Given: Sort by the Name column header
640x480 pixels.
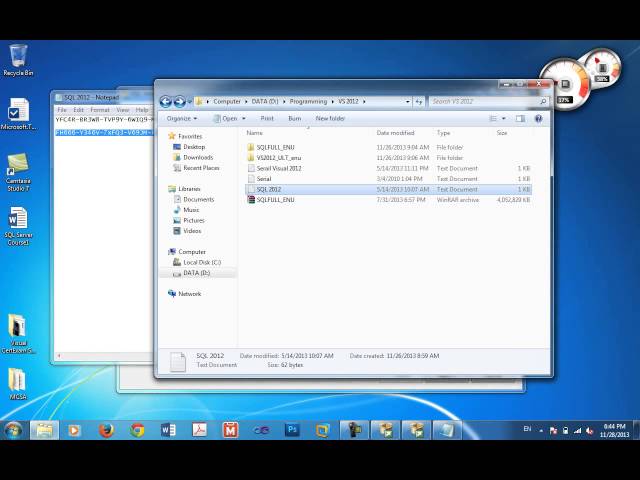Looking at the screenshot, I should (254, 133).
